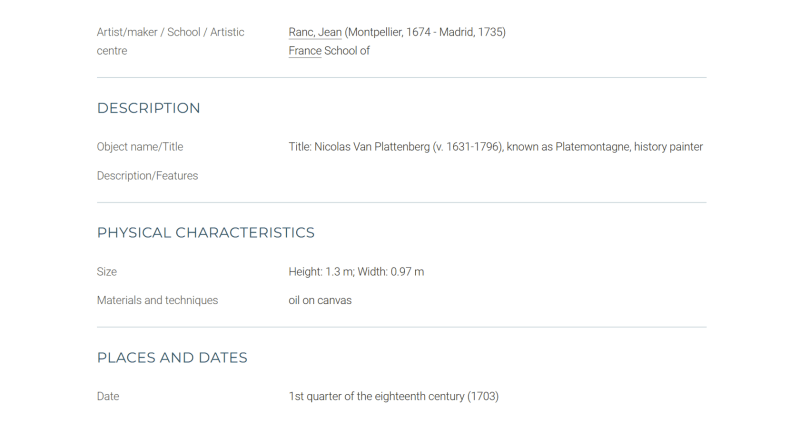Click the 1st quarter of eighteenth century text
This screenshot has height=433, width=800.
click(x=377, y=396)
